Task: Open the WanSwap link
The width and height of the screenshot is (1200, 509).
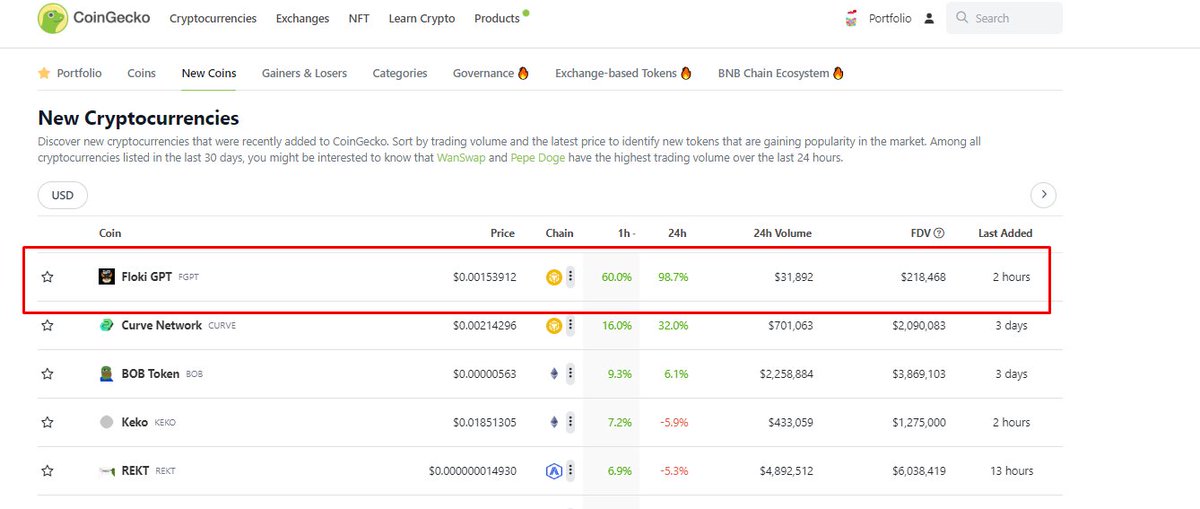Action: pyautogui.click(x=461, y=158)
